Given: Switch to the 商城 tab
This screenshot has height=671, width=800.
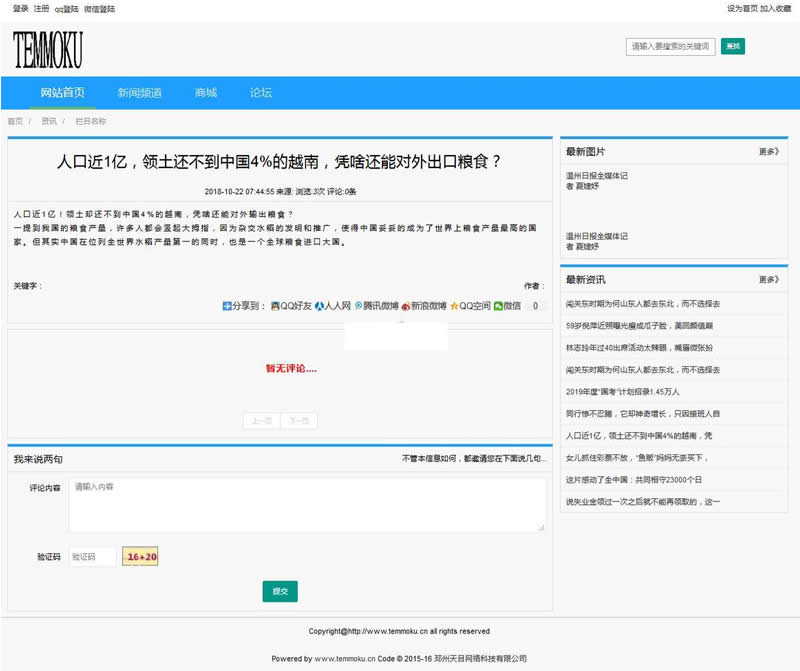Looking at the screenshot, I should (207, 91).
